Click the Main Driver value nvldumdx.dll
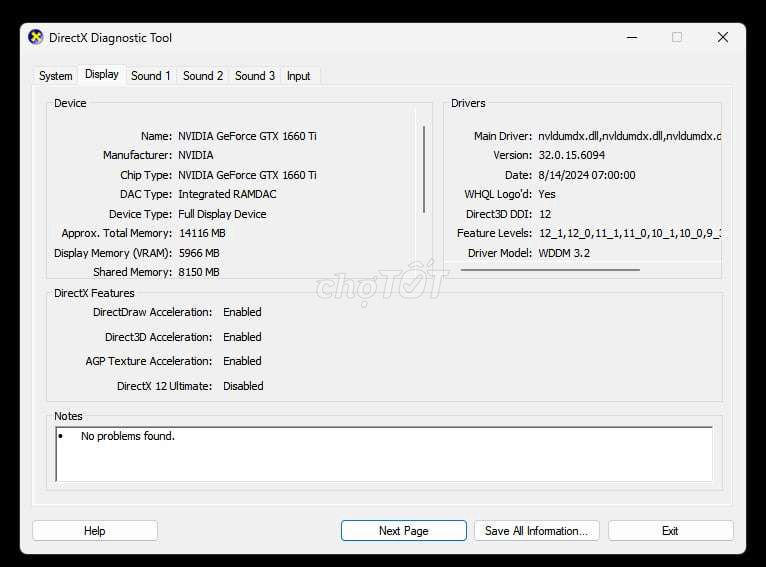The height and width of the screenshot is (567, 766). pyautogui.click(x=630, y=136)
